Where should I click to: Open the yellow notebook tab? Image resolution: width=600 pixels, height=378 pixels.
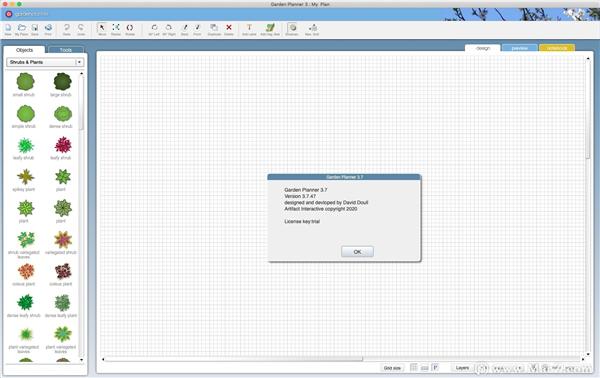[557, 48]
